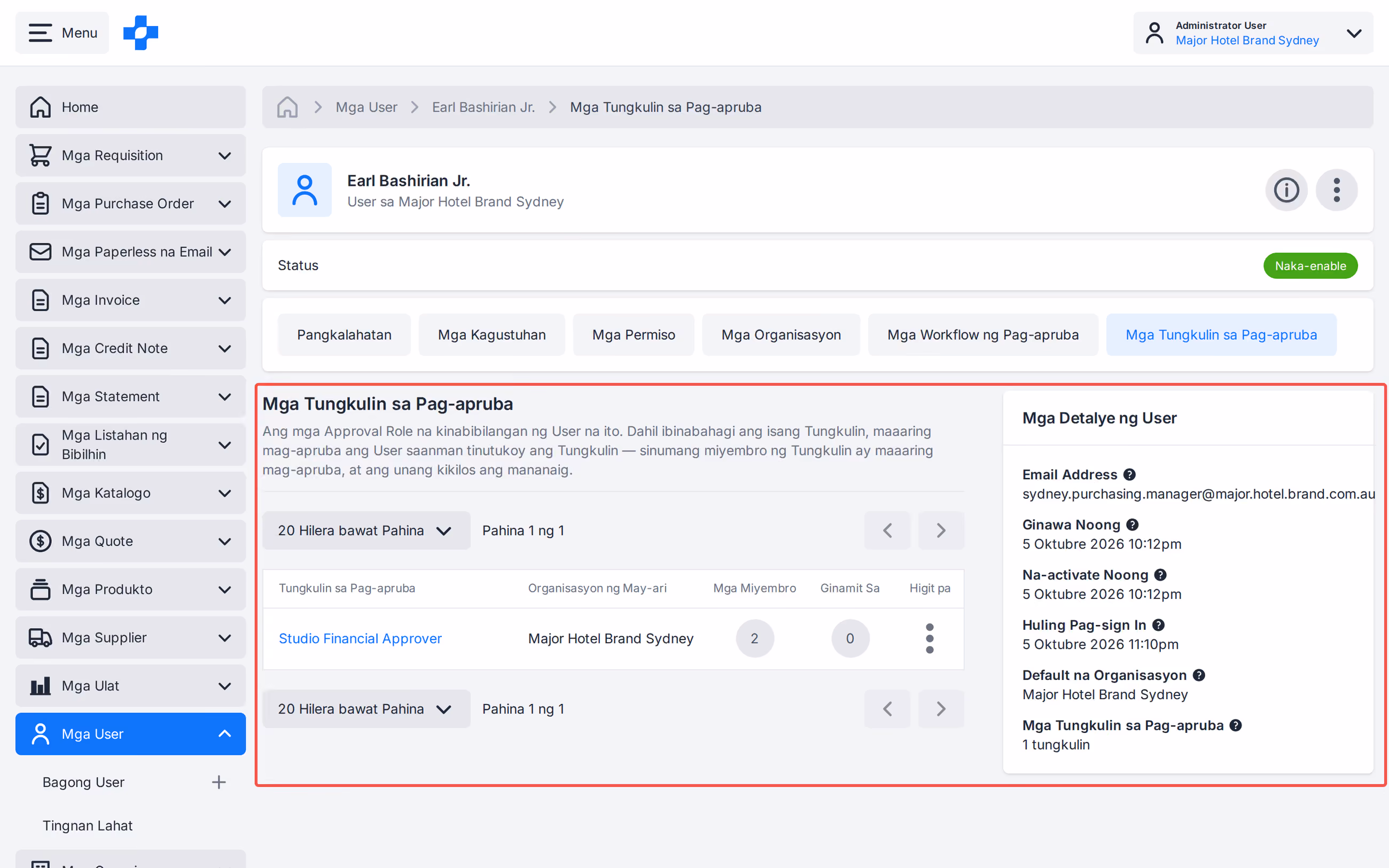The width and height of the screenshot is (1389, 868).
Task: Click the blue app logo icon
Action: tap(141, 33)
